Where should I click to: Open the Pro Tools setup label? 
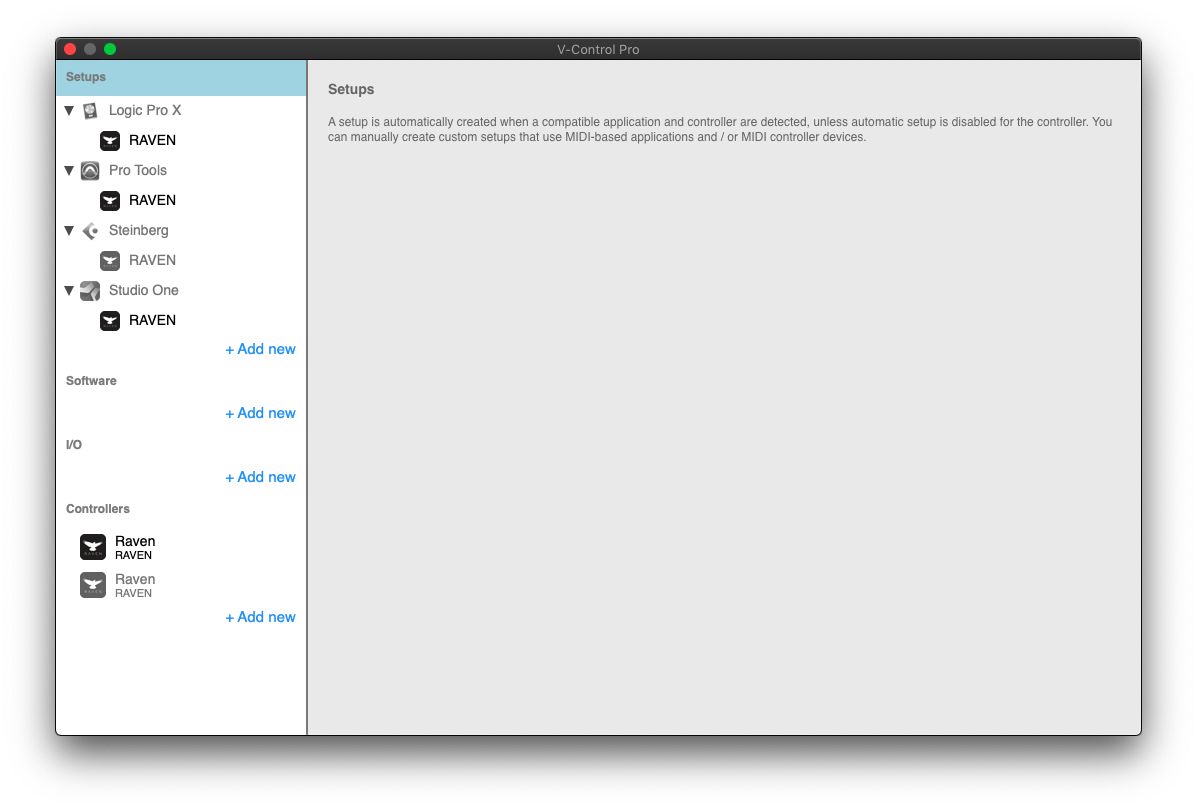click(138, 170)
